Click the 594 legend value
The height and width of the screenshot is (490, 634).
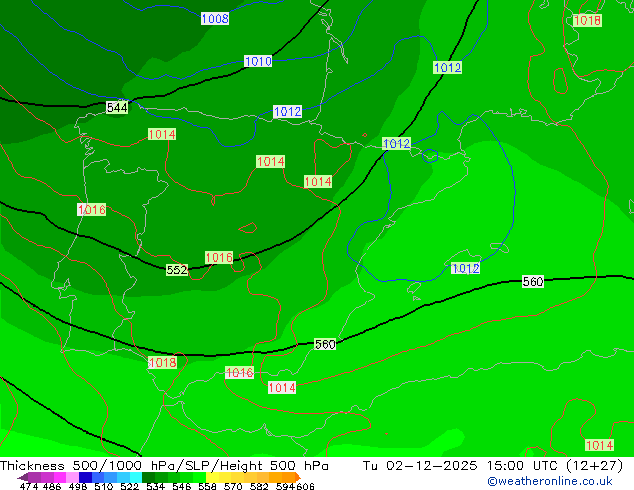[x=285, y=486]
